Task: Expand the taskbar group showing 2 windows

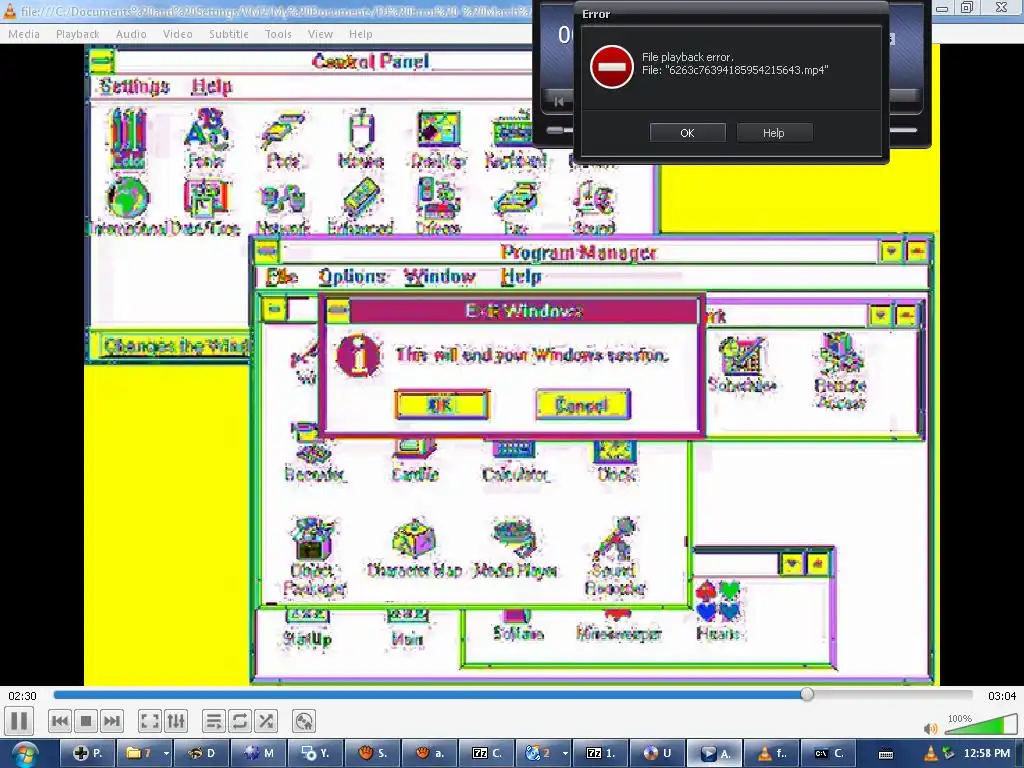Action: (566, 754)
